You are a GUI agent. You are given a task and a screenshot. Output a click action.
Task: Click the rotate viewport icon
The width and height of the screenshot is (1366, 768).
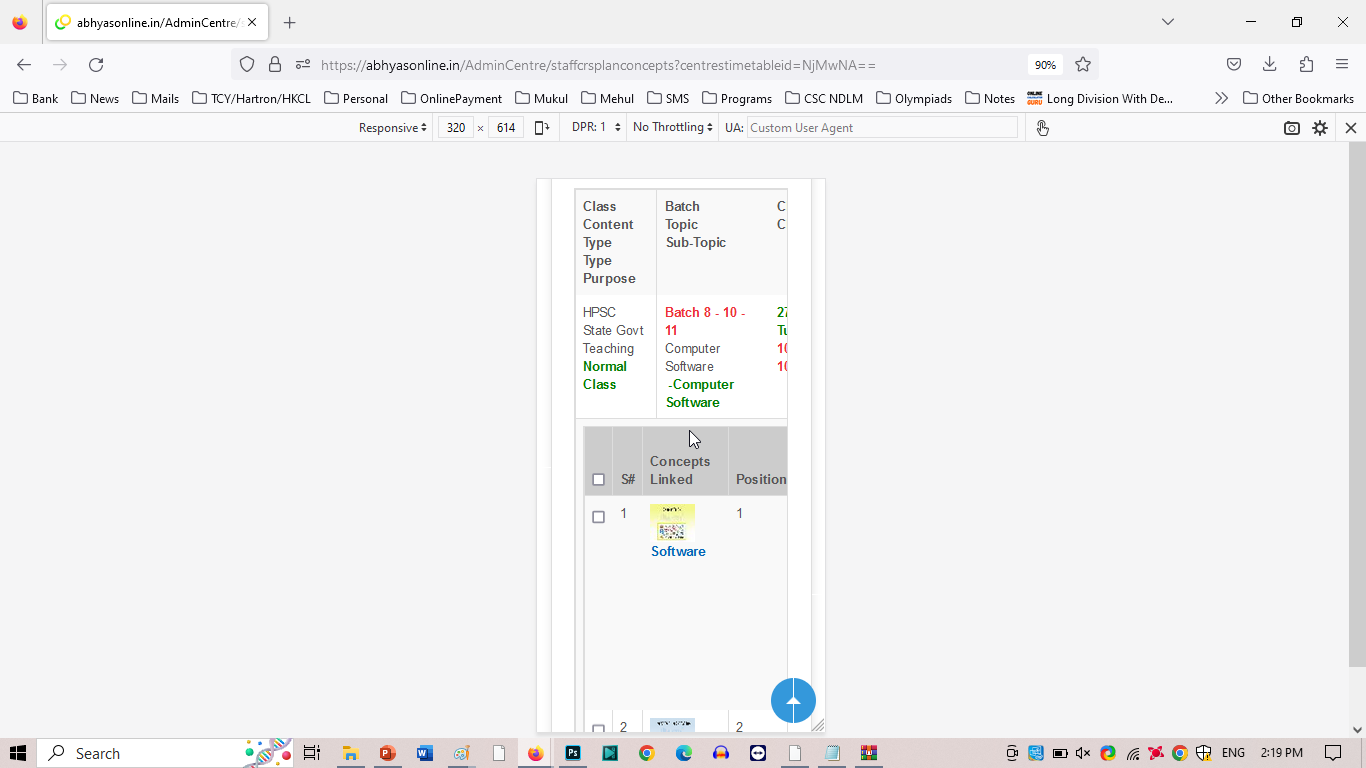coord(542,128)
